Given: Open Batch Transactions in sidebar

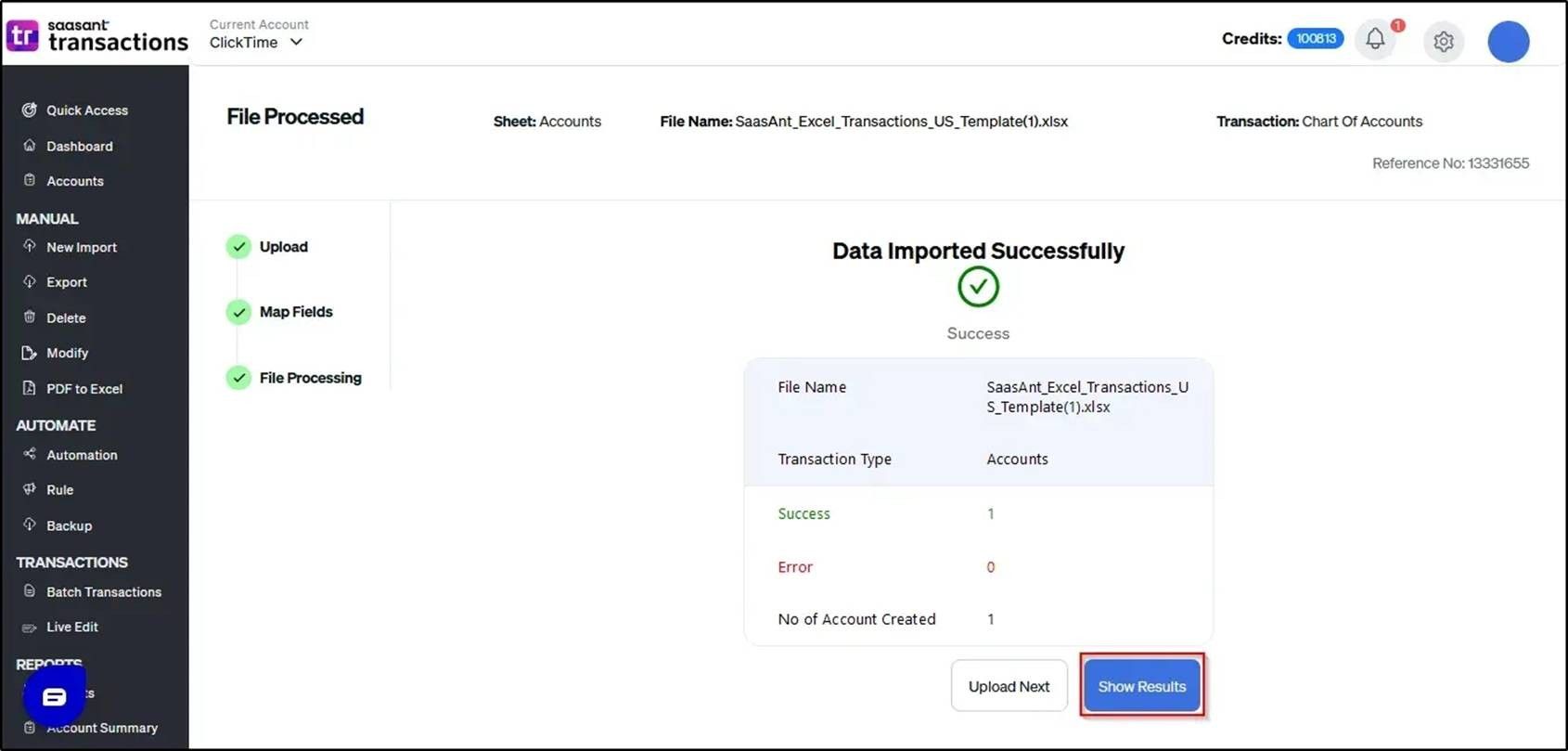Looking at the screenshot, I should 103,592.
